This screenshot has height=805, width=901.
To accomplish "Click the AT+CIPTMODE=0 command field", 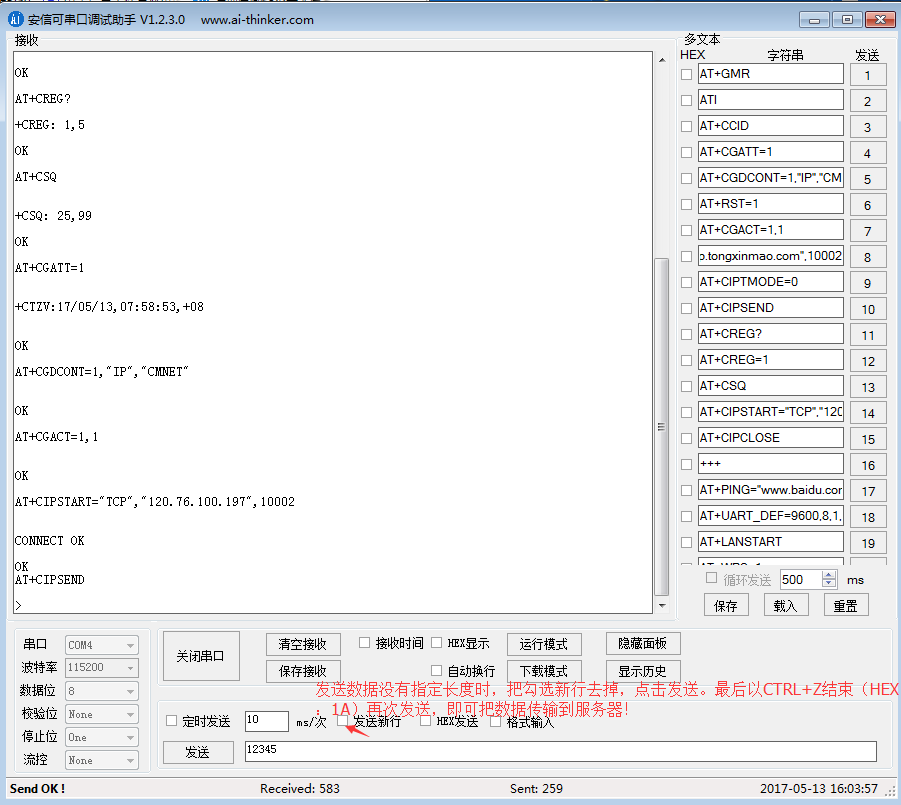I will point(771,282).
